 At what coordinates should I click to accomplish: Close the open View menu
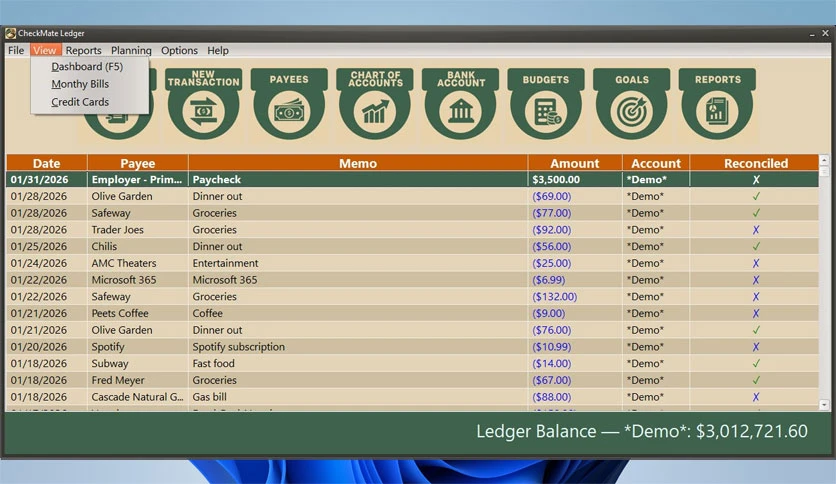point(44,50)
